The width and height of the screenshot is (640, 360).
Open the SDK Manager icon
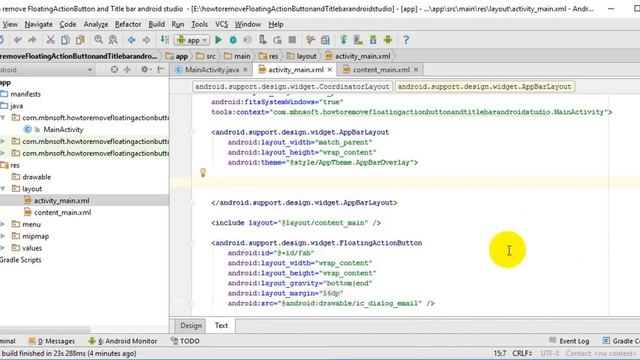pos(373,40)
